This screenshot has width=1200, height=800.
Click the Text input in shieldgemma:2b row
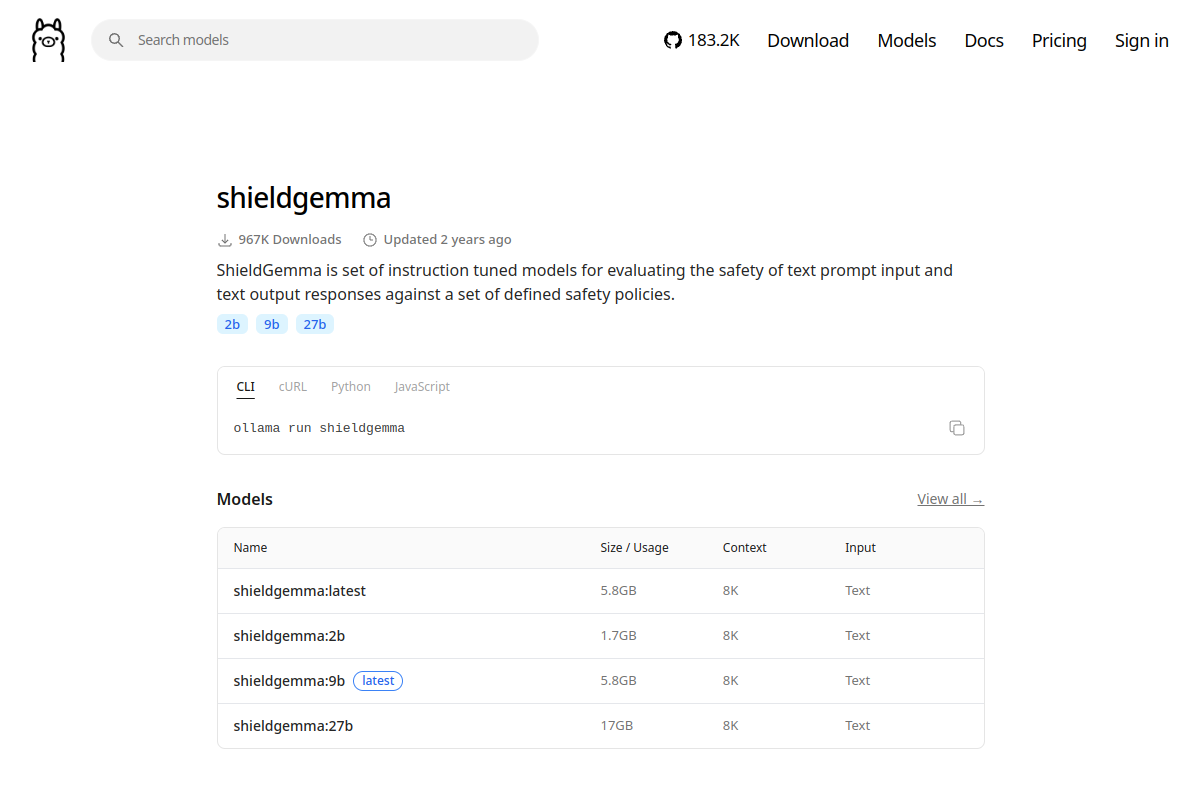(857, 636)
